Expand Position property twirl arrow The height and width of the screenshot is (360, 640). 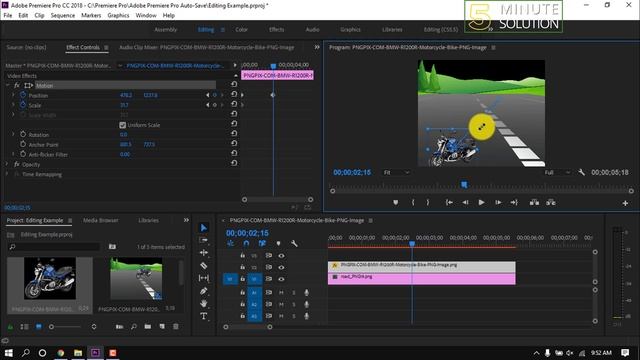[13, 95]
